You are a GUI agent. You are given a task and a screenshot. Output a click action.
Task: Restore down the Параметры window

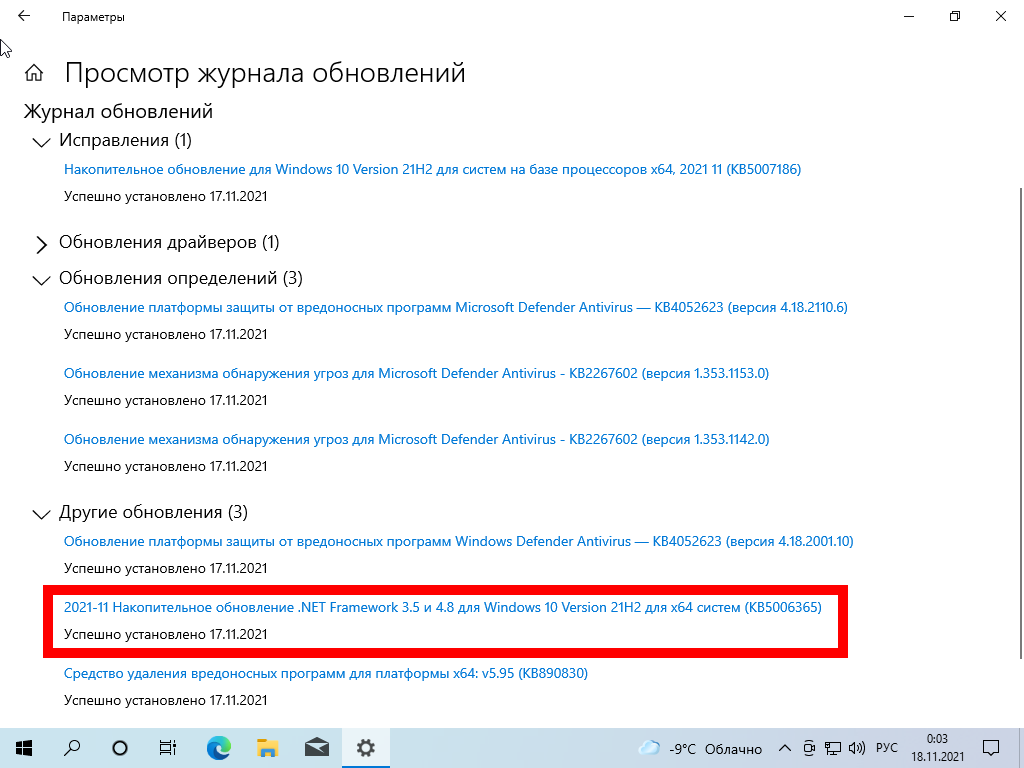(x=955, y=16)
